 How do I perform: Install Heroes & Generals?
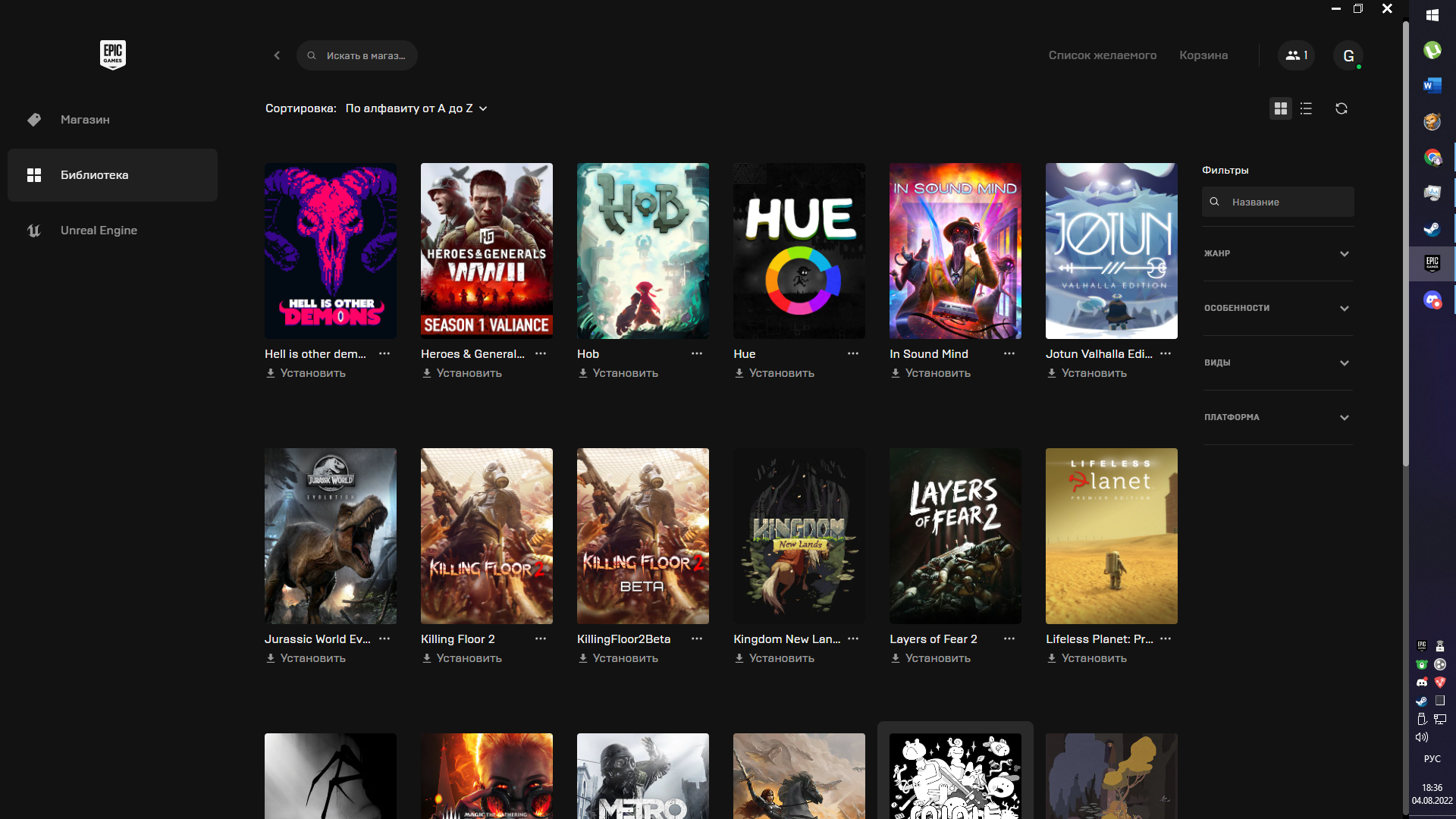point(462,373)
